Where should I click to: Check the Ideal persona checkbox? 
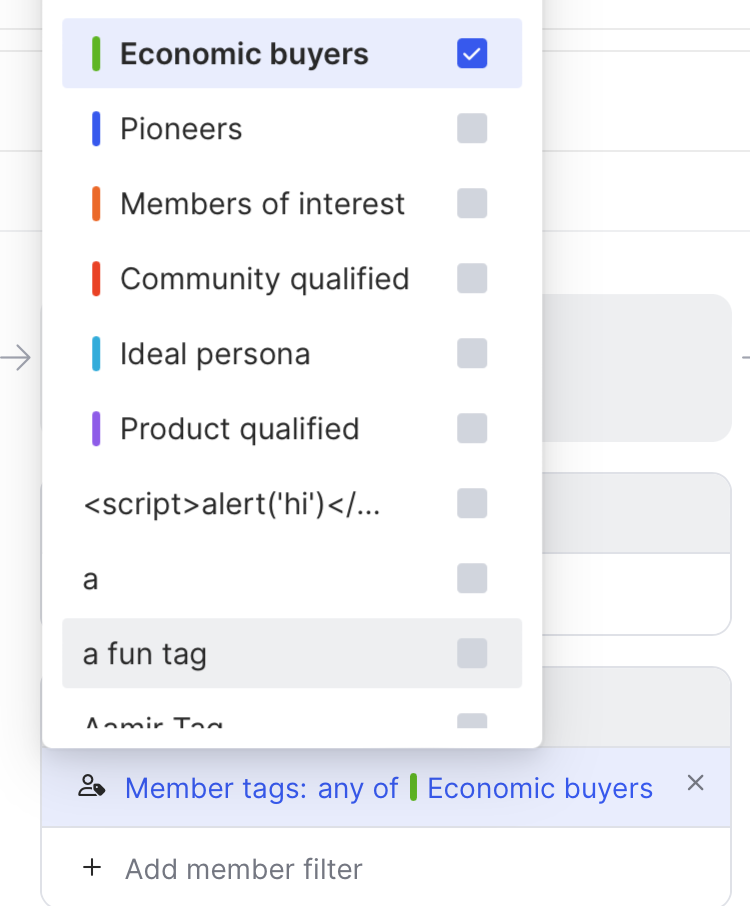pos(472,354)
